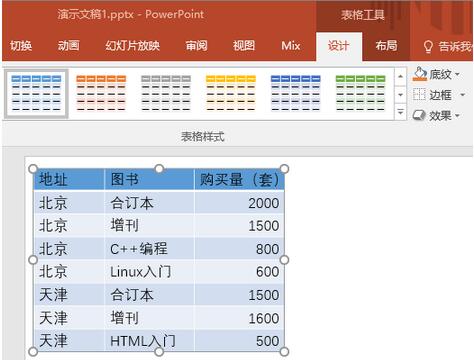Apply the green table style thumbnail
This screenshot has width=474, height=360.
click(x=360, y=93)
